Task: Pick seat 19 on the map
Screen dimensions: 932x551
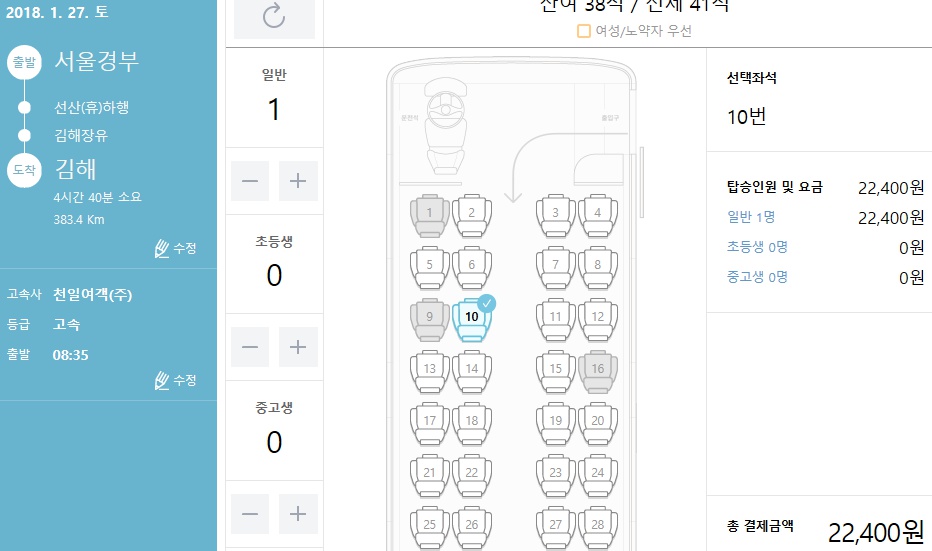Action: pyautogui.click(x=555, y=423)
